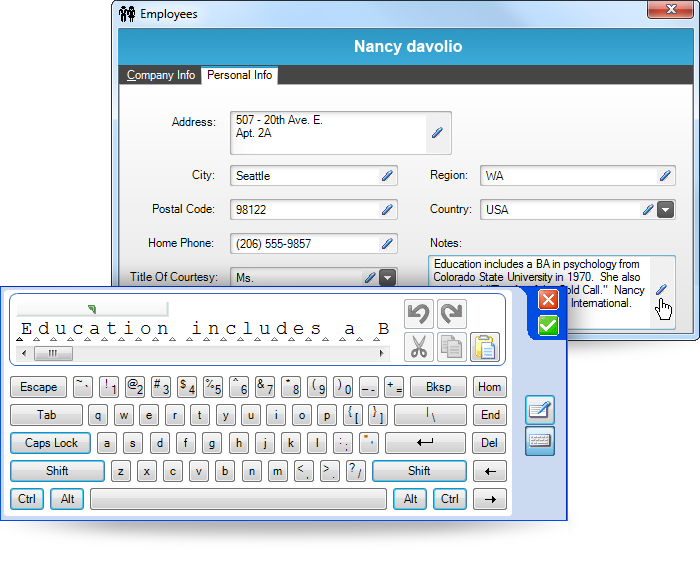
Task: Click the pen icon in City field
Action: (x=387, y=175)
